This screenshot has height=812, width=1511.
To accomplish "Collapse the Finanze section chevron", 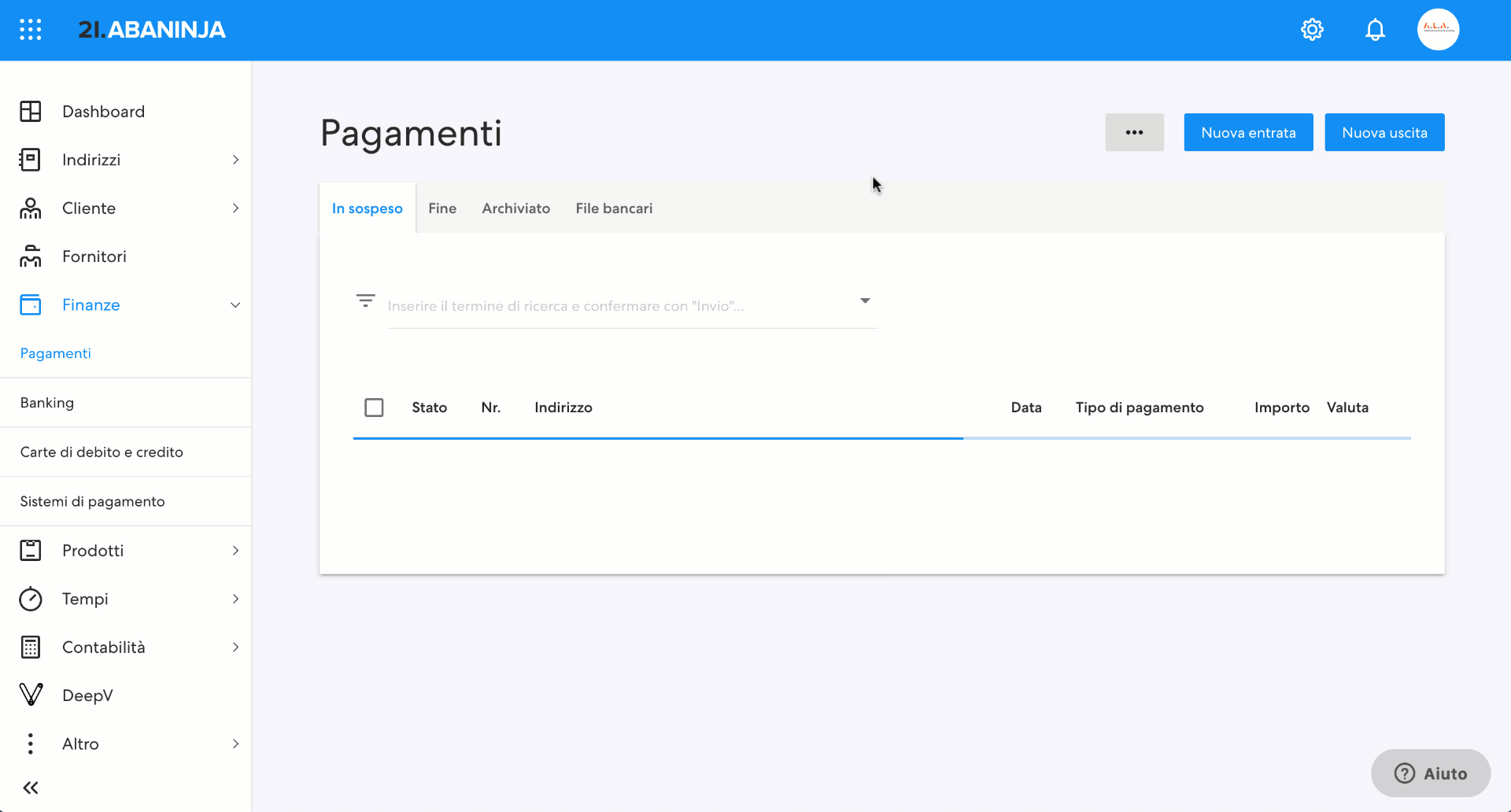I will (x=235, y=305).
